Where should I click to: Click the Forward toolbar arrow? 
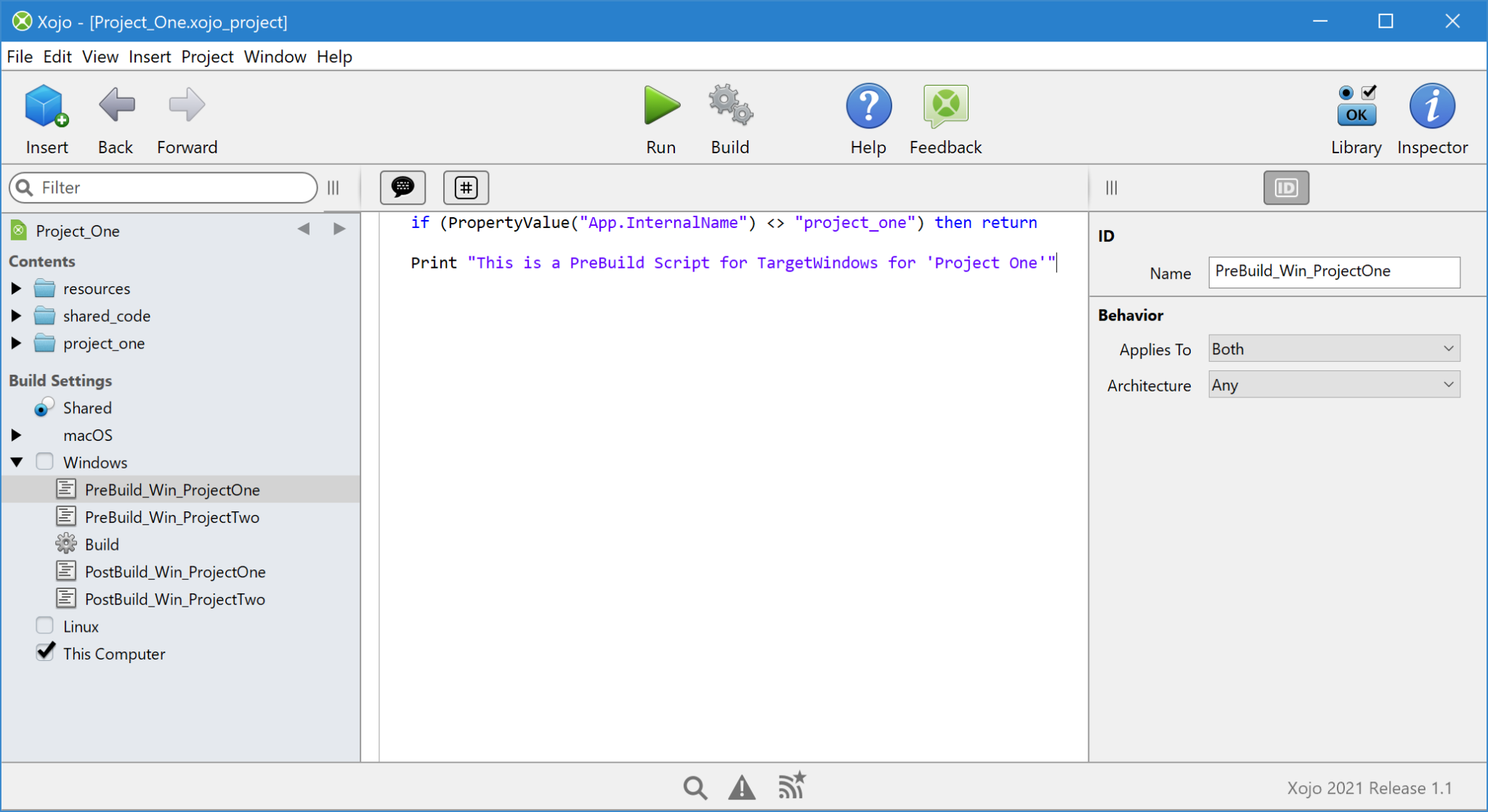[187, 105]
